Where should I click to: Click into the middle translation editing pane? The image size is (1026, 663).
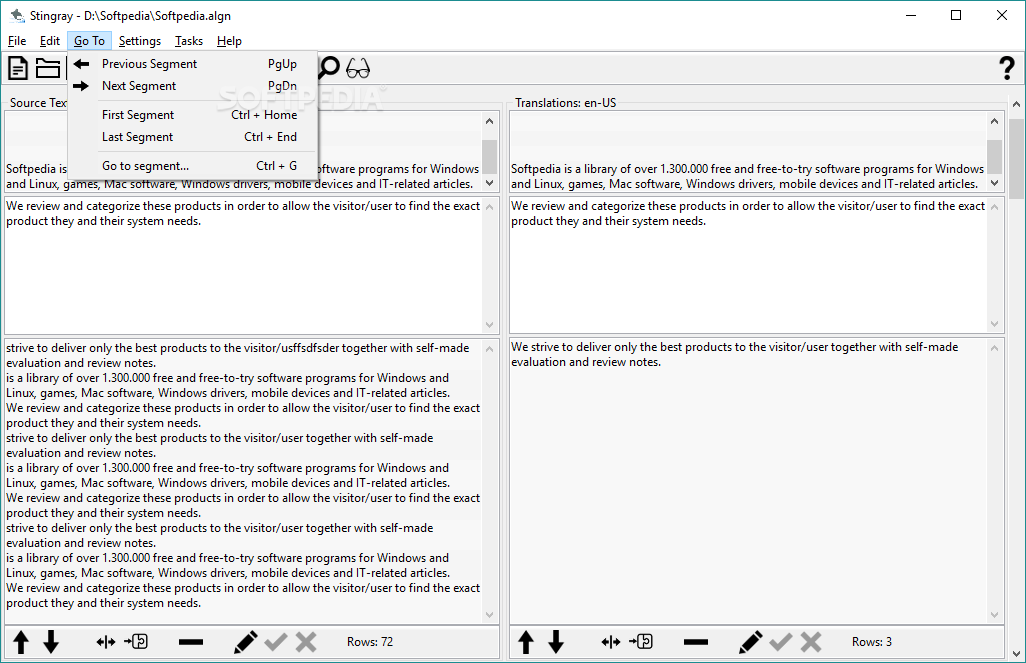click(749, 265)
